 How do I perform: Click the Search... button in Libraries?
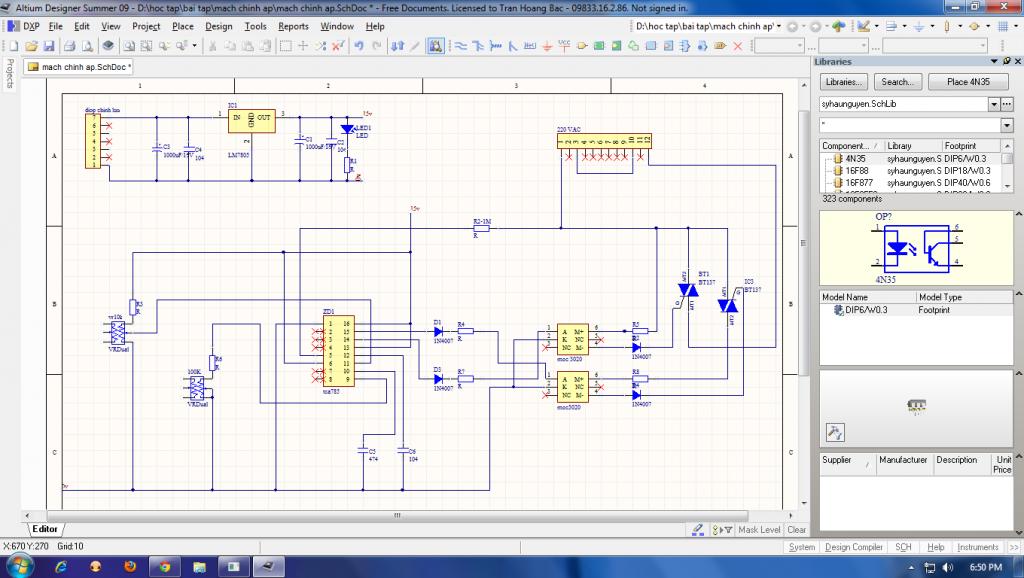(x=897, y=82)
